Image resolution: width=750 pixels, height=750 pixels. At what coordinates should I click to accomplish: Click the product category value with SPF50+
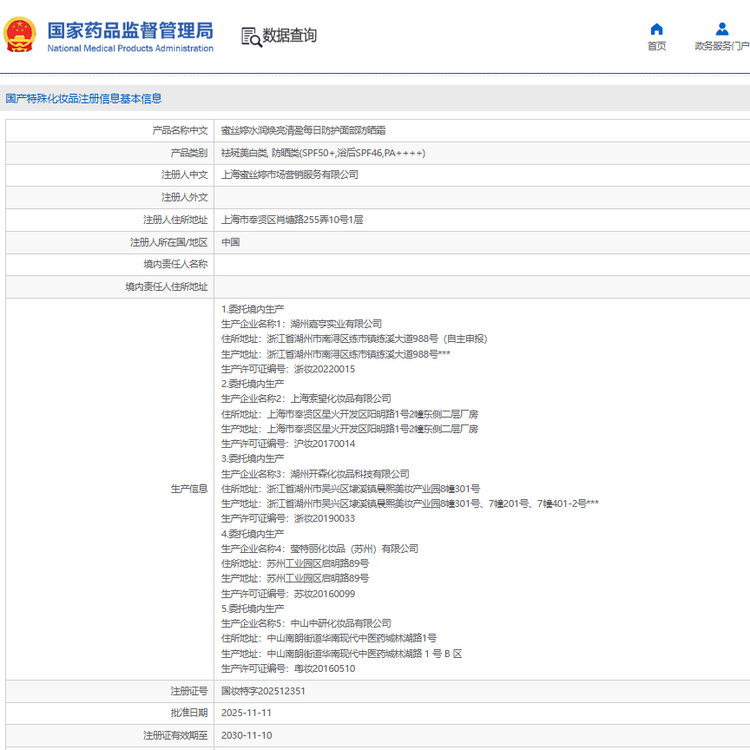[323, 153]
